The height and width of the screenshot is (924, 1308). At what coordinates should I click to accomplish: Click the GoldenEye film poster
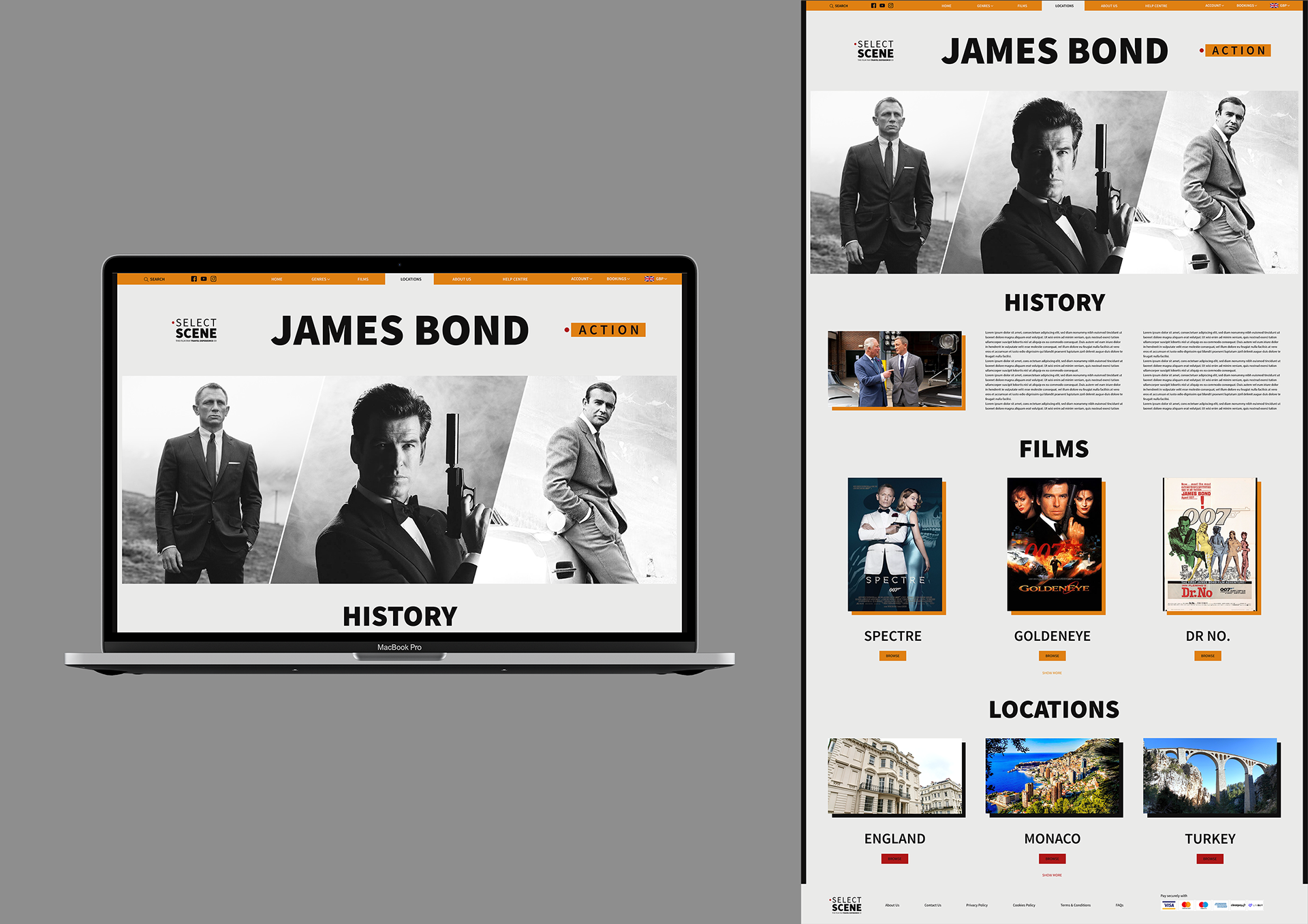pyautogui.click(x=1054, y=544)
